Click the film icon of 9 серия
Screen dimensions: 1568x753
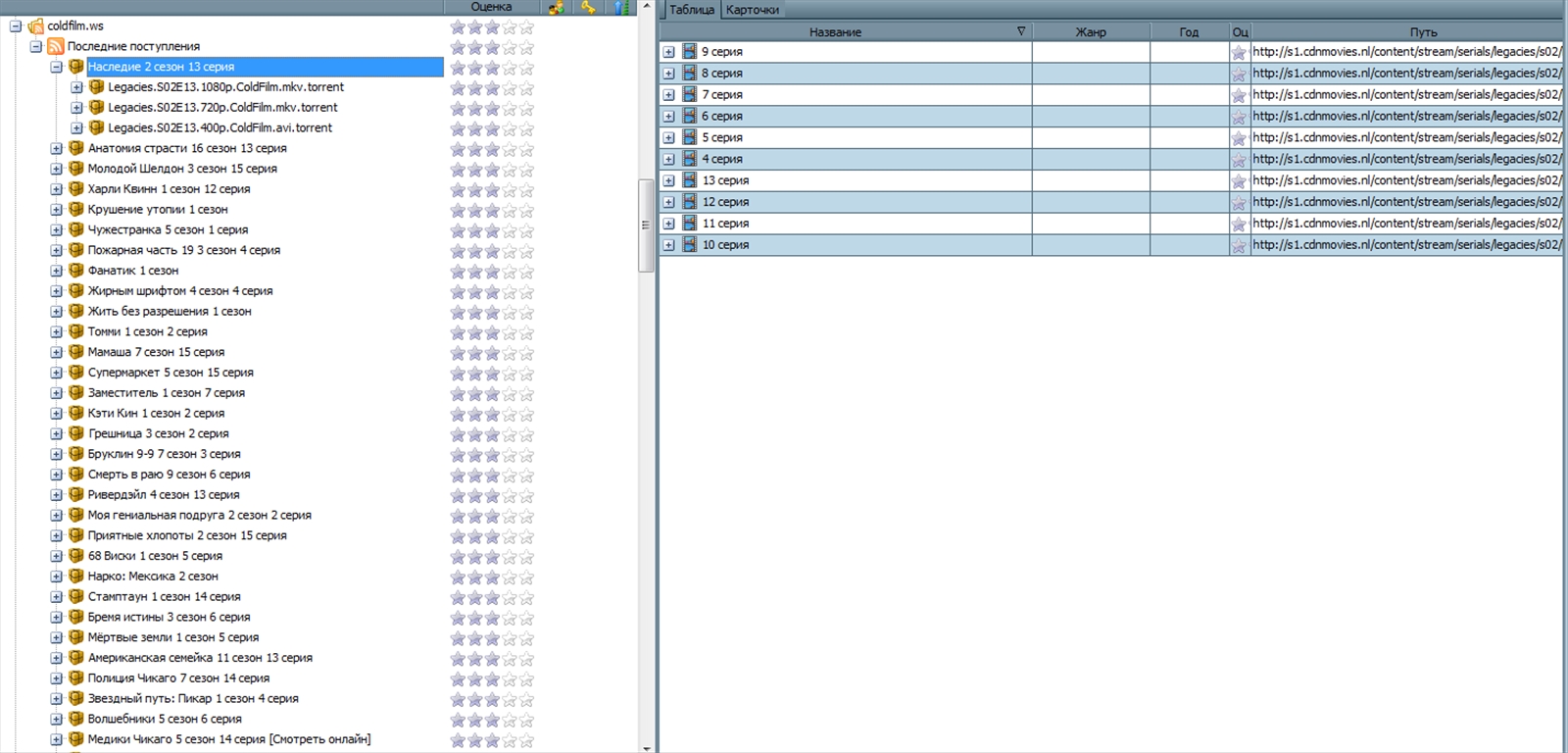pos(690,52)
